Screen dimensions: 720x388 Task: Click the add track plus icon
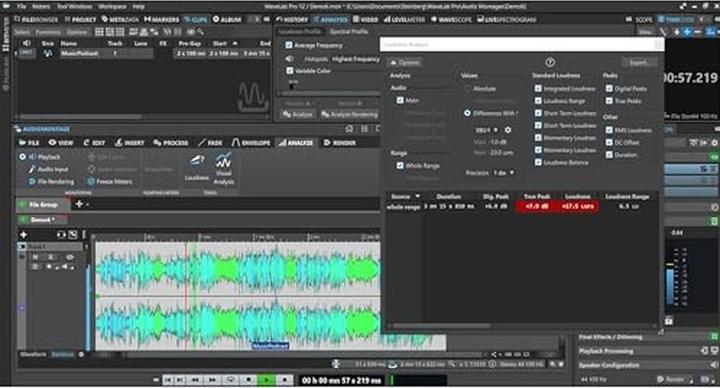23,235
